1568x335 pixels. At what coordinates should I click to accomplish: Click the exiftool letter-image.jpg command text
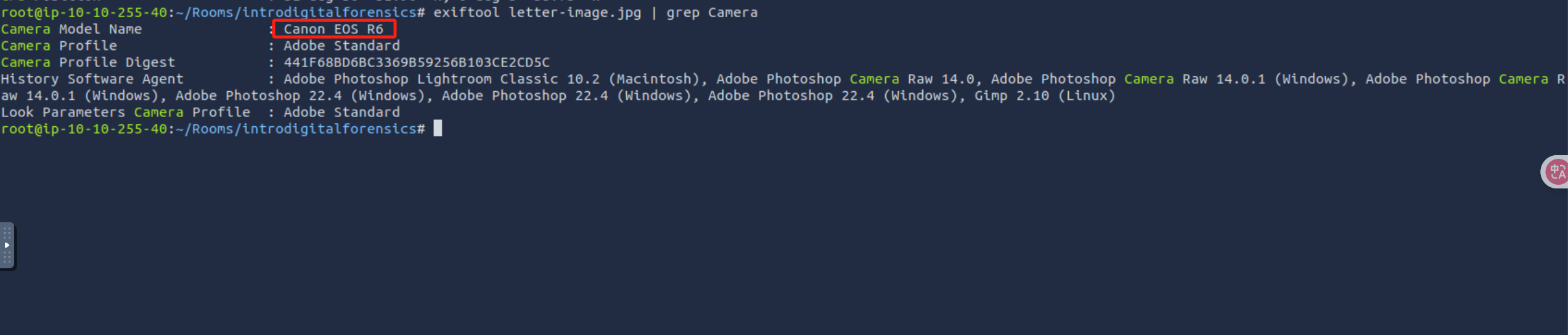pyautogui.click(x=537, y=12)
